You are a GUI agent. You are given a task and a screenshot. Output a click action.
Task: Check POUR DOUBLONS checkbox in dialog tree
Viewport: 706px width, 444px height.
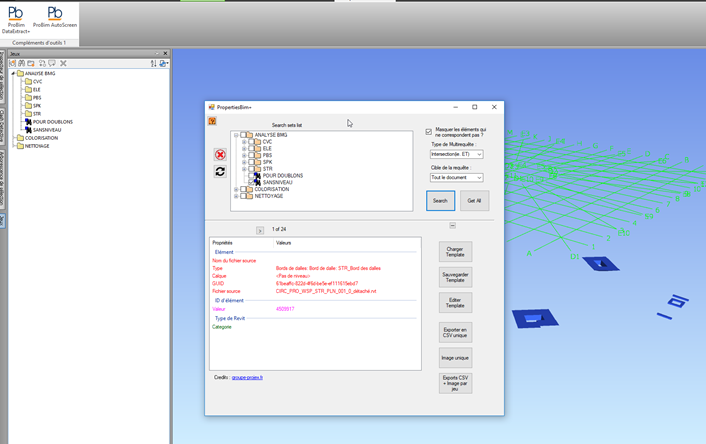coord(251,176)
